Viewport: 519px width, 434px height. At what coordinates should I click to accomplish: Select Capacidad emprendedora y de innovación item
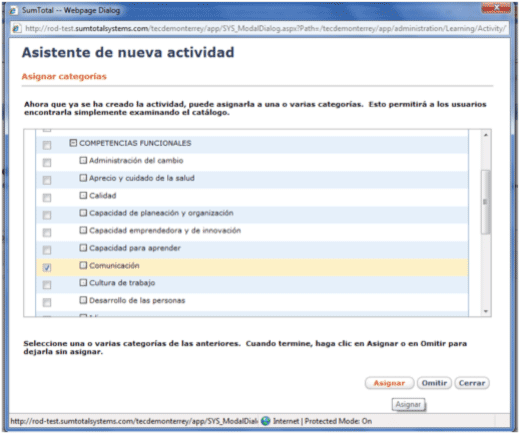tap(165, 230)
